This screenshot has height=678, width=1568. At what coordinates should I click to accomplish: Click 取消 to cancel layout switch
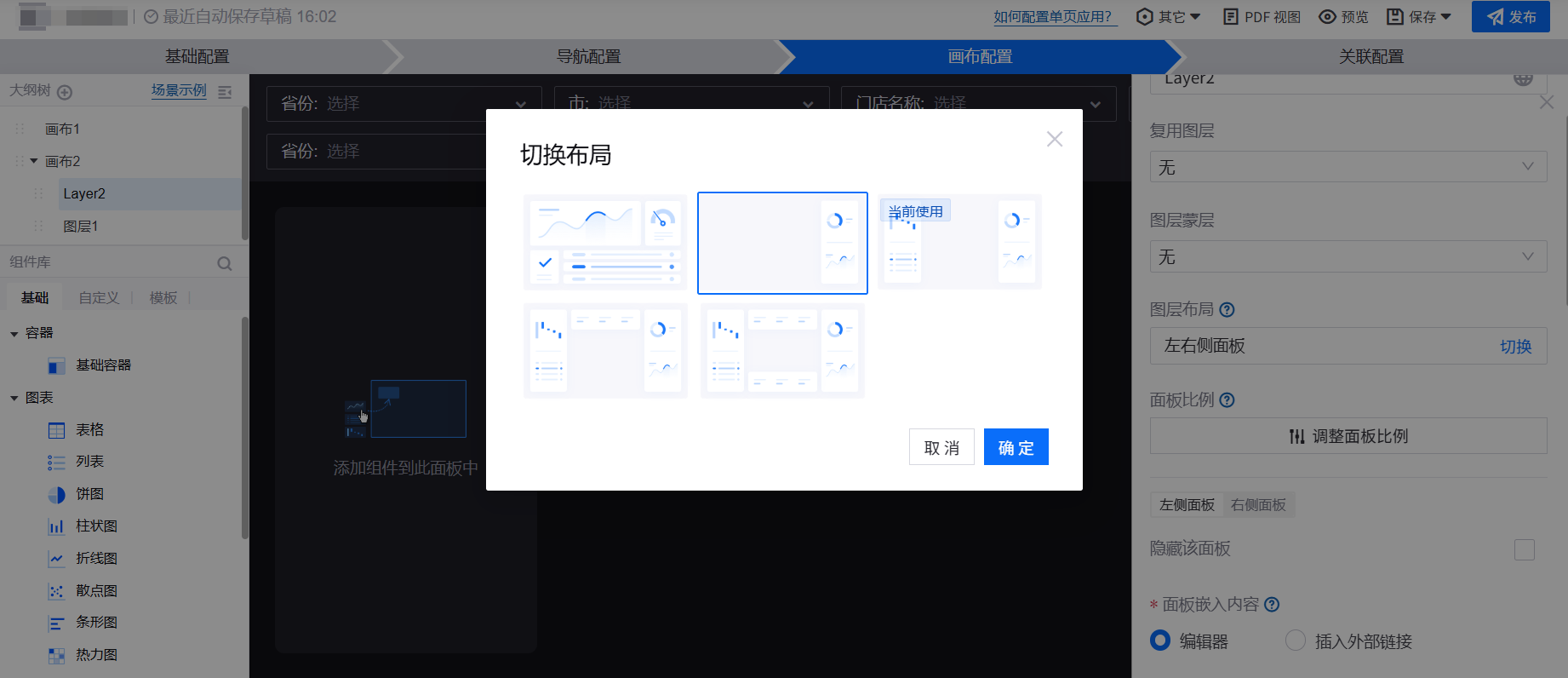(x=941, y=447)
